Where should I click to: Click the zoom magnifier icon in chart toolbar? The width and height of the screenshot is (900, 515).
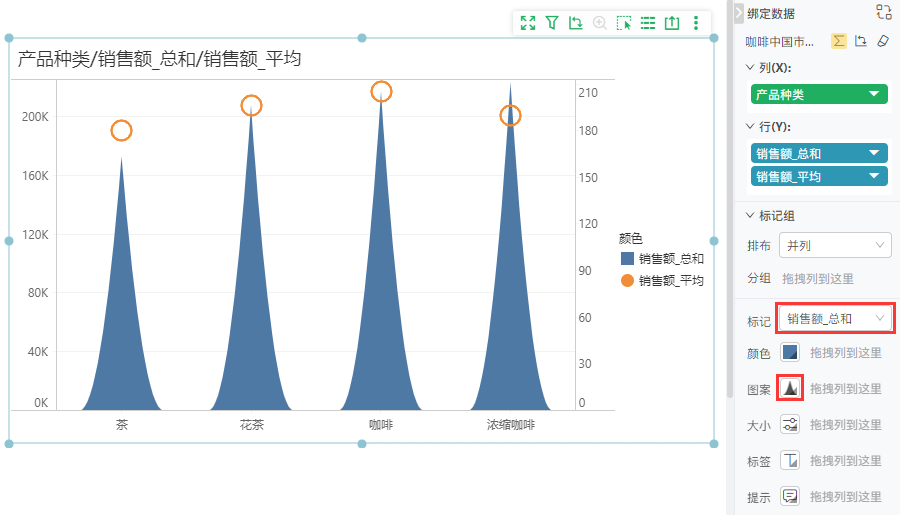coord(600,23)
